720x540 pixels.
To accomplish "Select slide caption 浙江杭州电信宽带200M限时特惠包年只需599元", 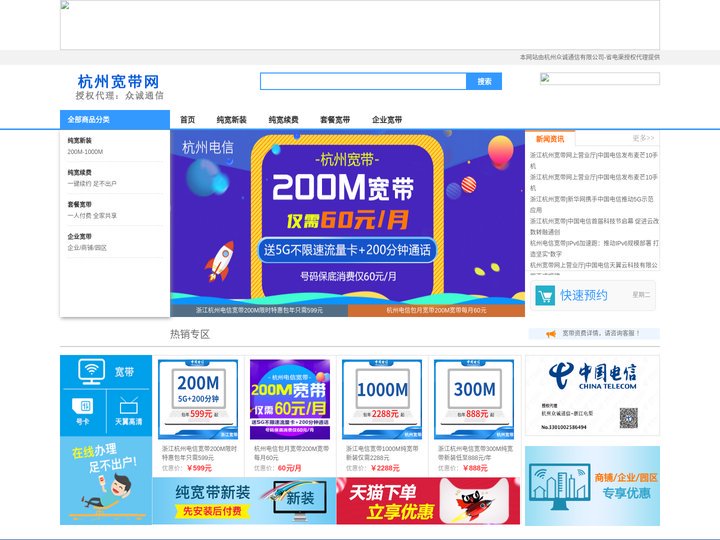I will 259,310.
